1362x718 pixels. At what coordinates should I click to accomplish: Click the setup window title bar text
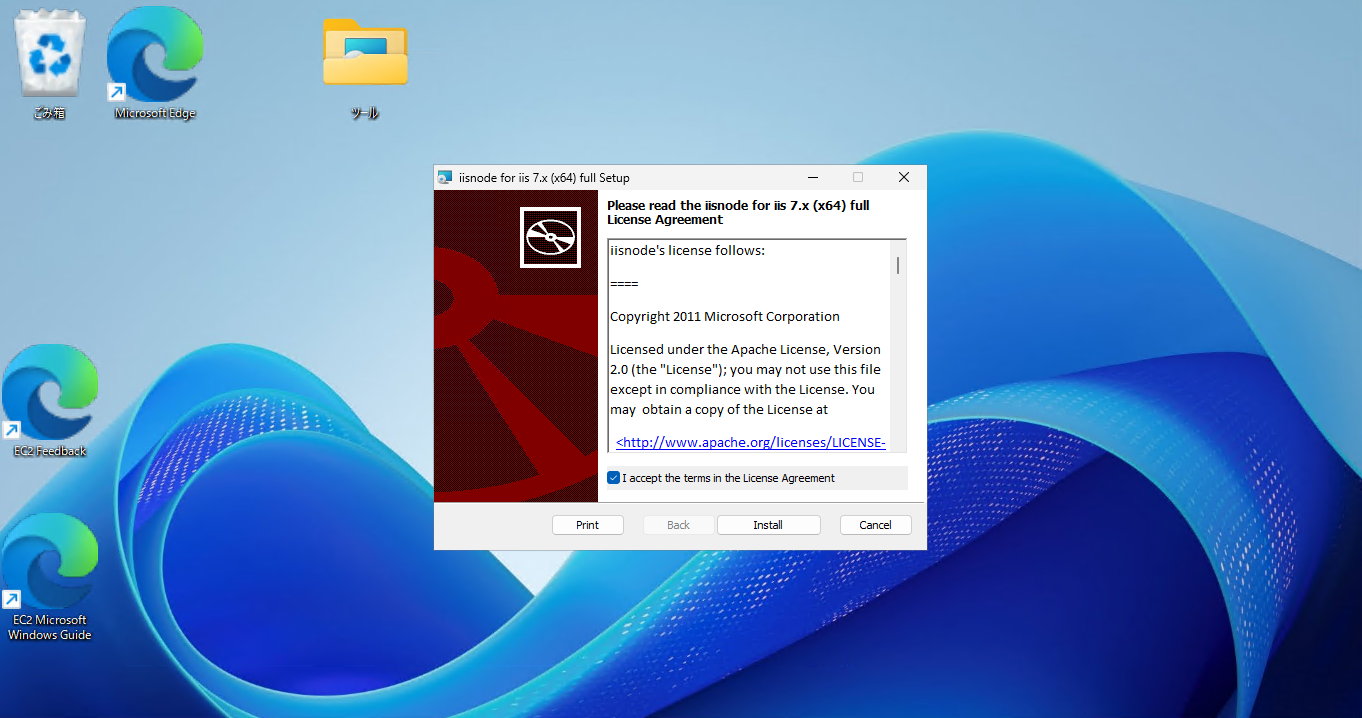coord(544,178)
